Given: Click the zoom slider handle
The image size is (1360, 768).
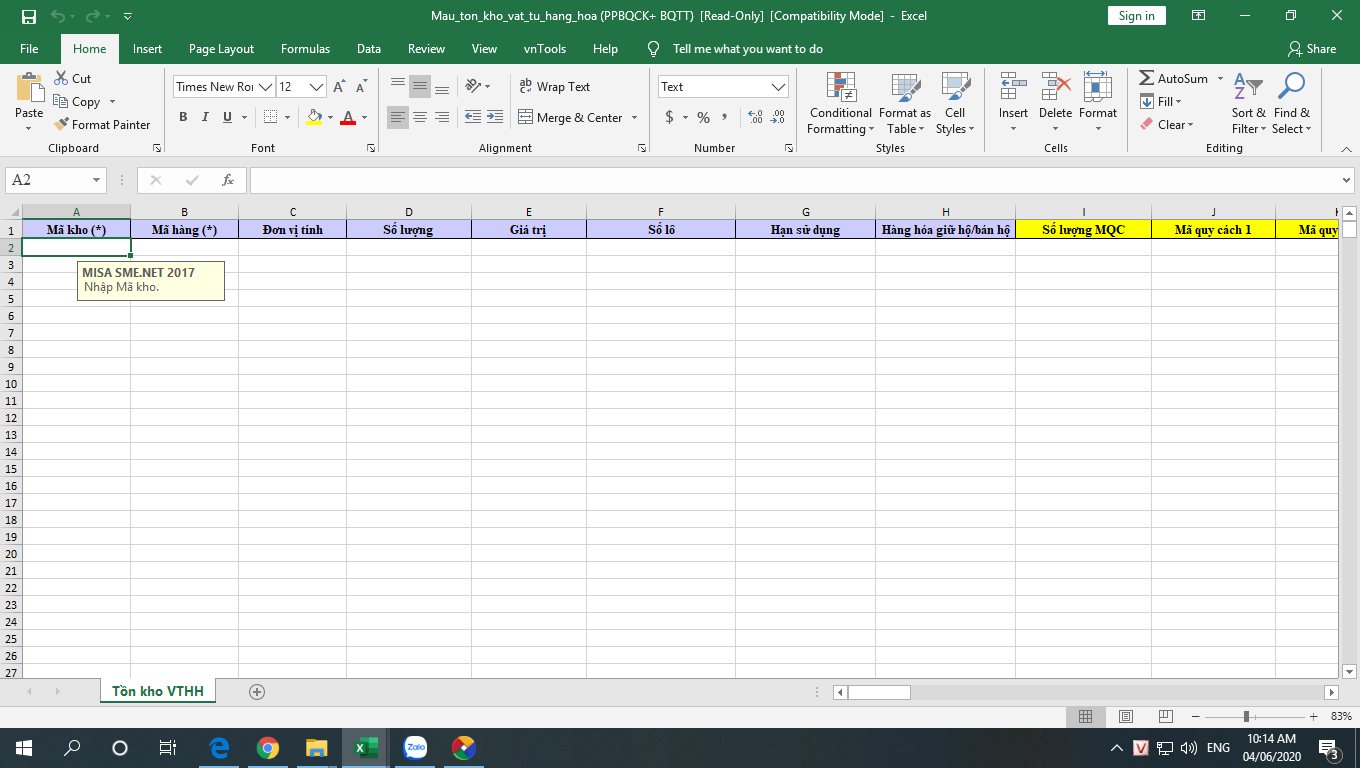Looking at the screenshot, I should 1246,717.
